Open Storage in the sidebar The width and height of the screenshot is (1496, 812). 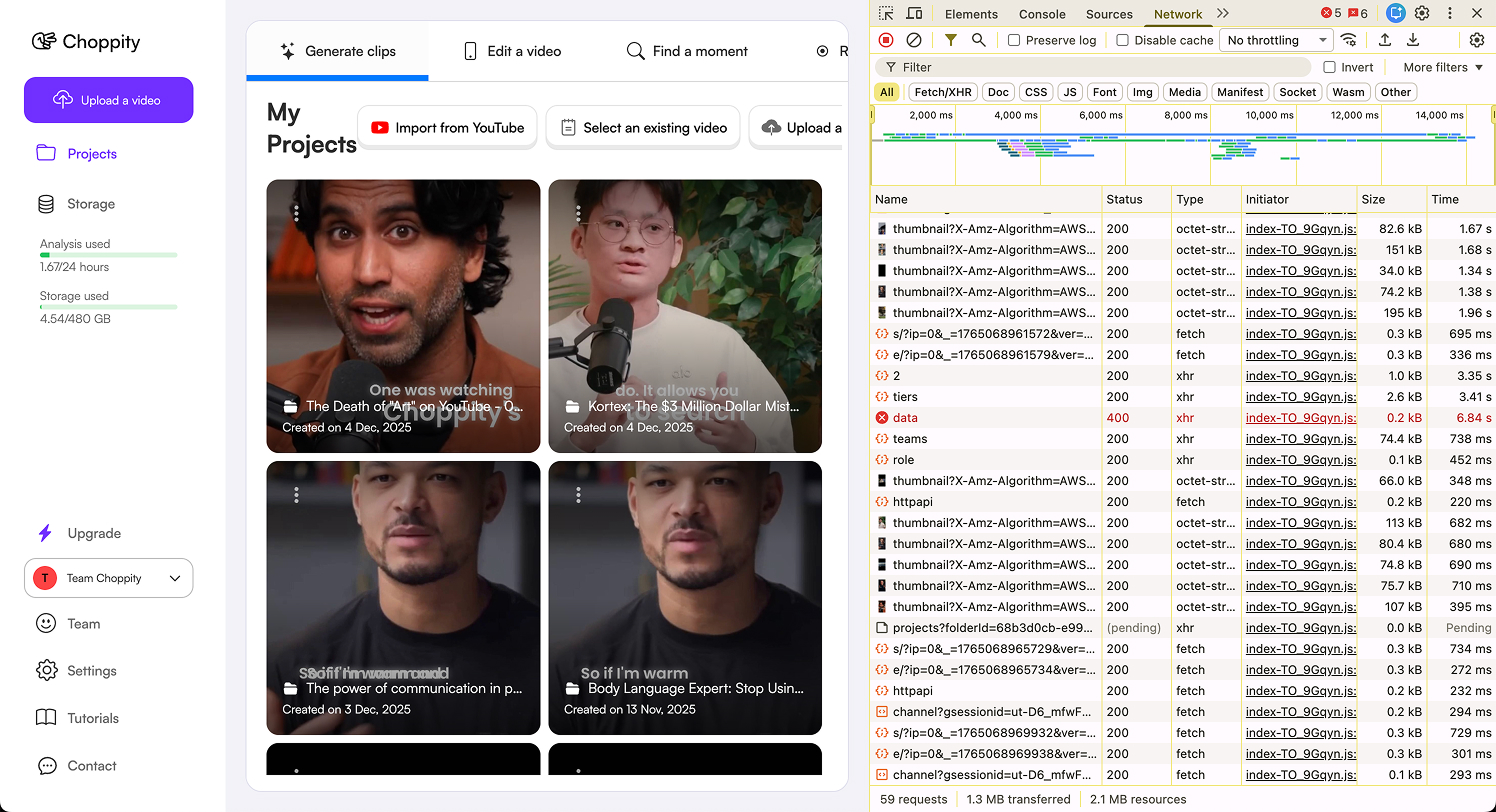click(x=76, y=204)
